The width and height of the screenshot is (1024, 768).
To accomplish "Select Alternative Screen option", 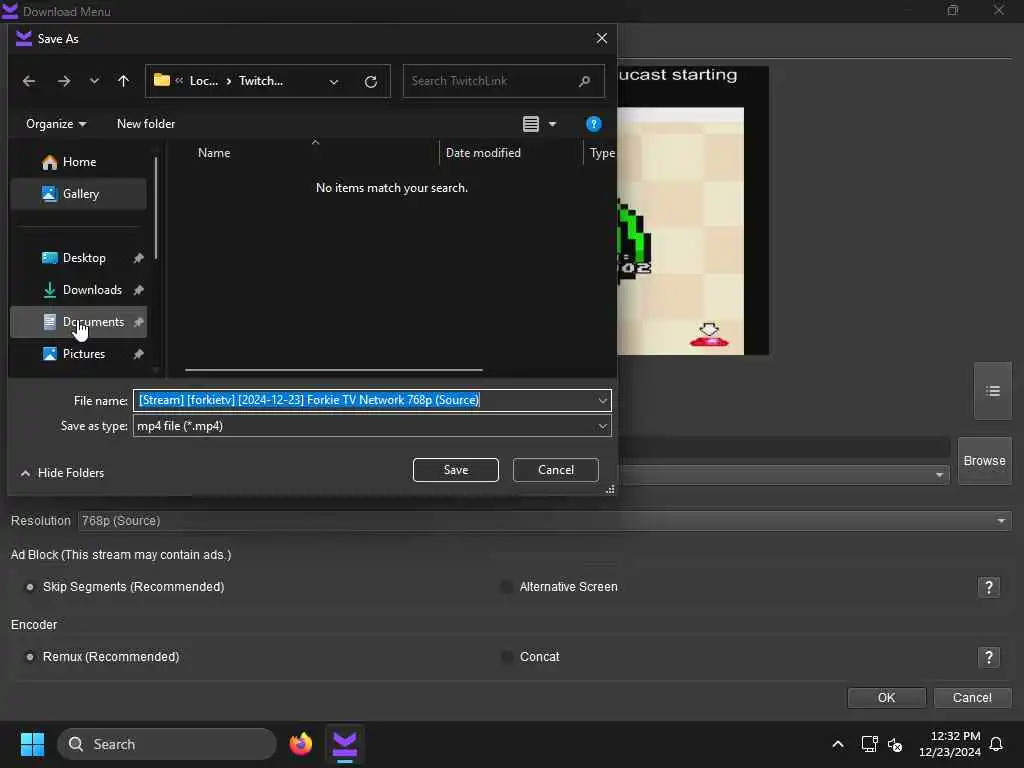I will (560, 587).
